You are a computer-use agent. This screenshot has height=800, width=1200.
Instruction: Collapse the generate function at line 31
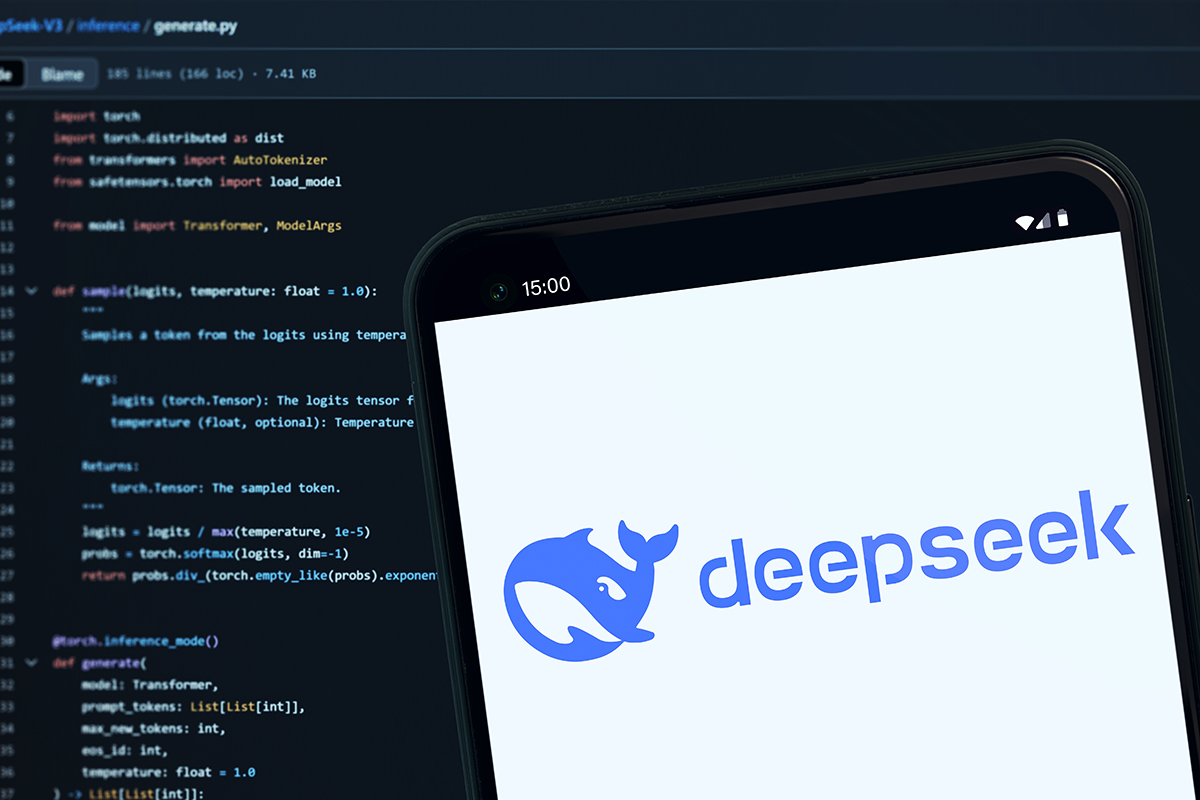[31, 663]
